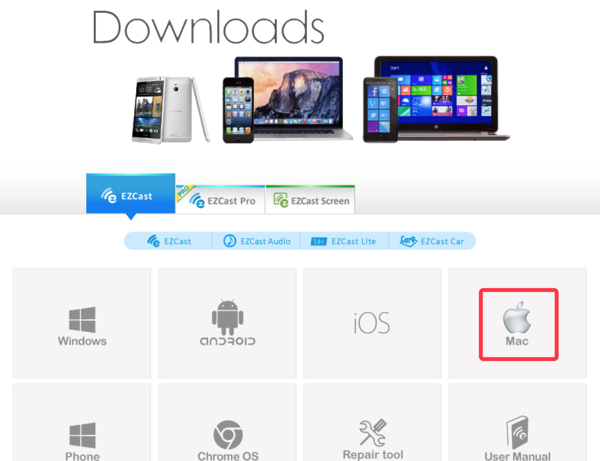This screenshot has width=600, height=461.
Task: Select EZCast Car sub-category
Action: pos(432,241)
